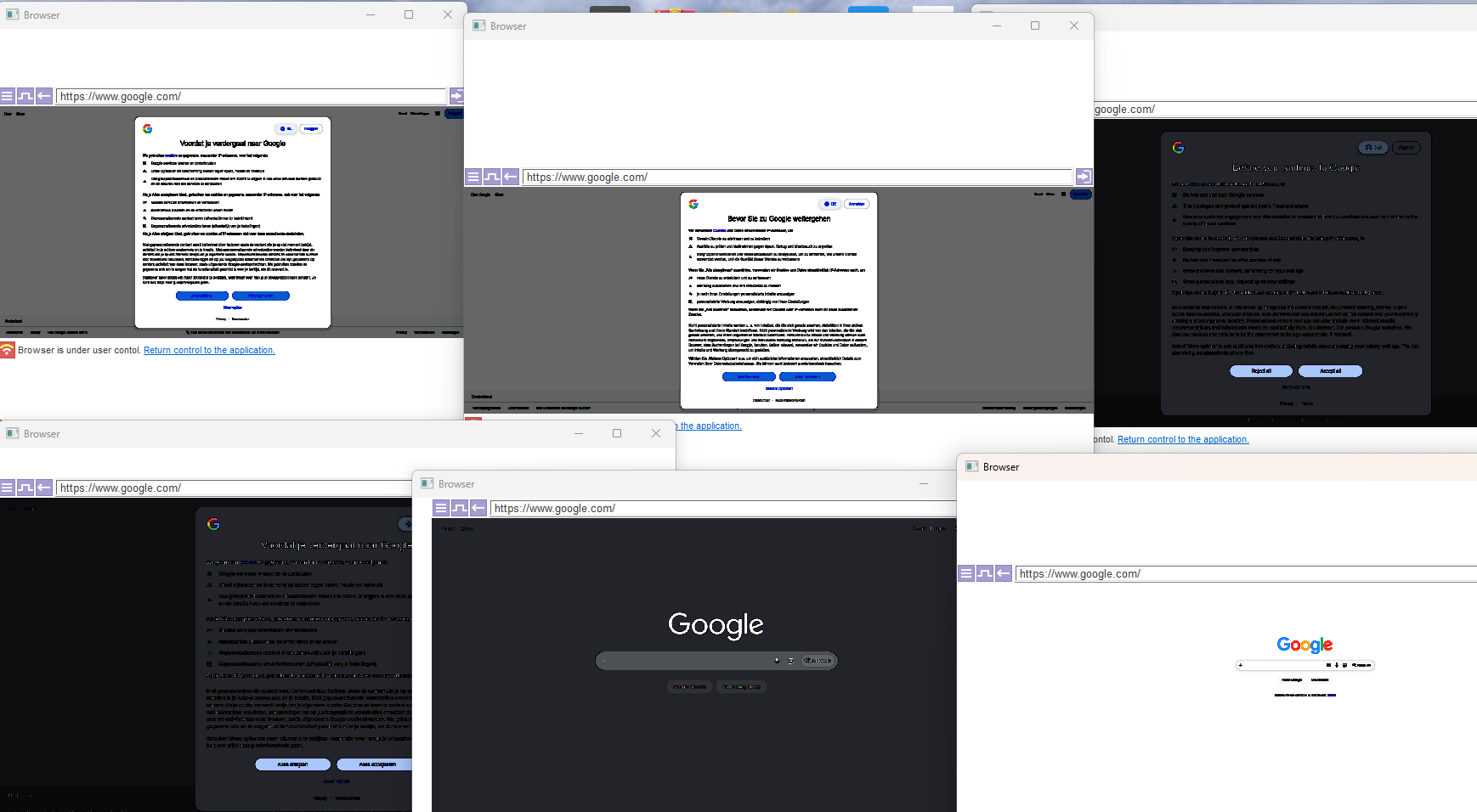
Task: Click 'Alles accepteren' in the dark Dutch consent dialog
Action: pos(375,764)
